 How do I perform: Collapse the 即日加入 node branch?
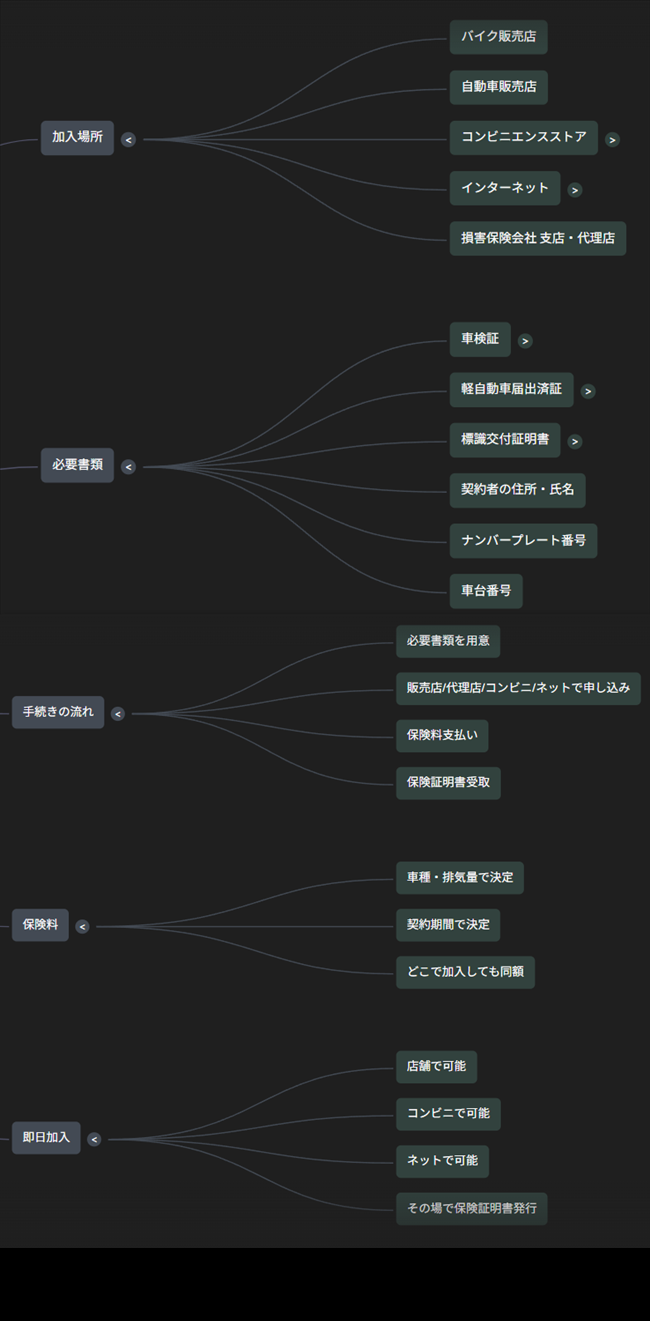tap(94, 1139)
